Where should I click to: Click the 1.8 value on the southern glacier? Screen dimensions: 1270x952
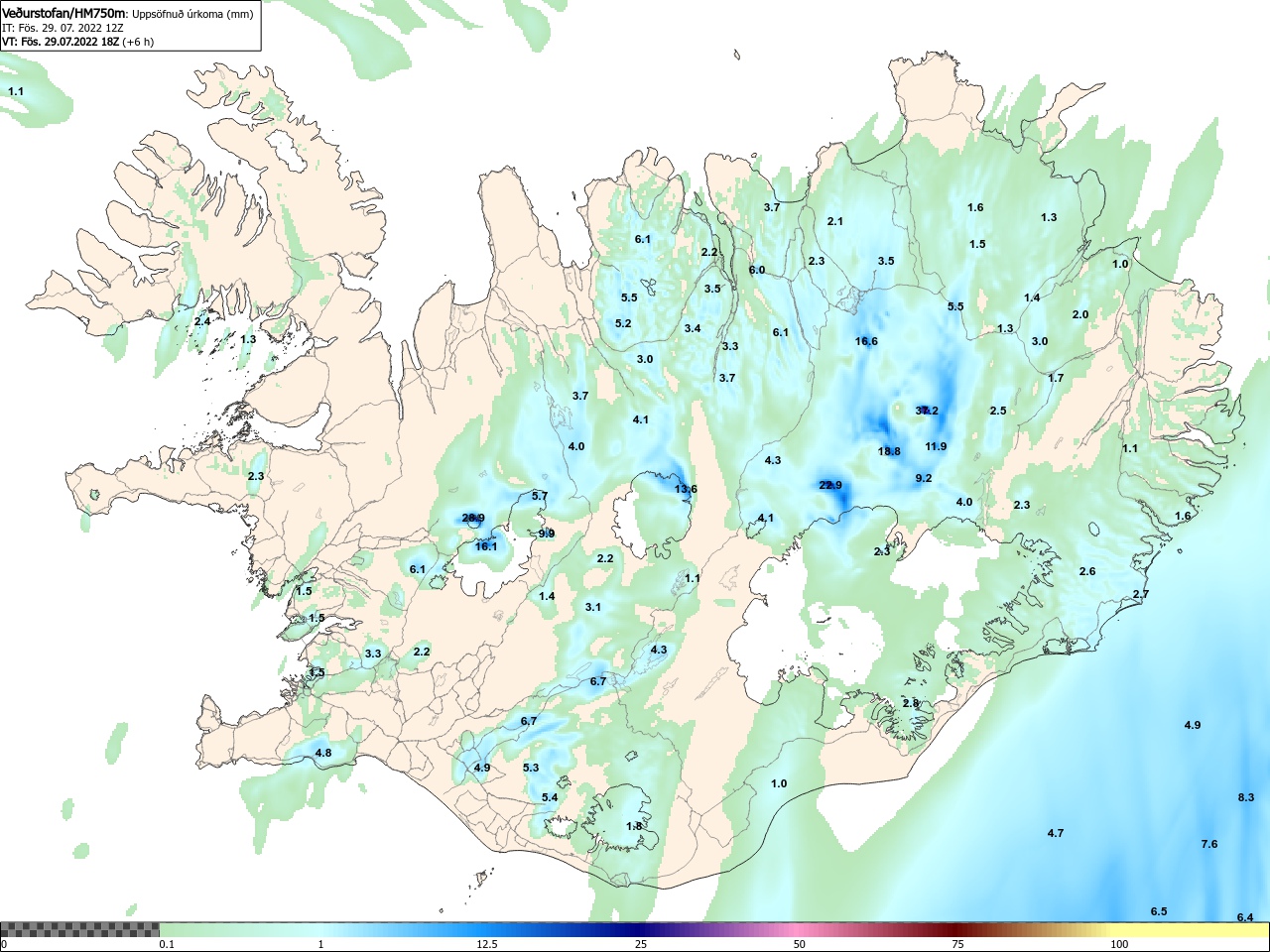[635, 826]
